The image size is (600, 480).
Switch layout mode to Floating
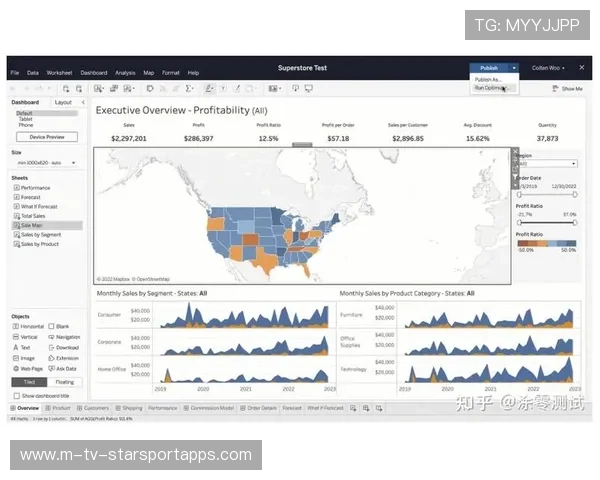[64, 382]
